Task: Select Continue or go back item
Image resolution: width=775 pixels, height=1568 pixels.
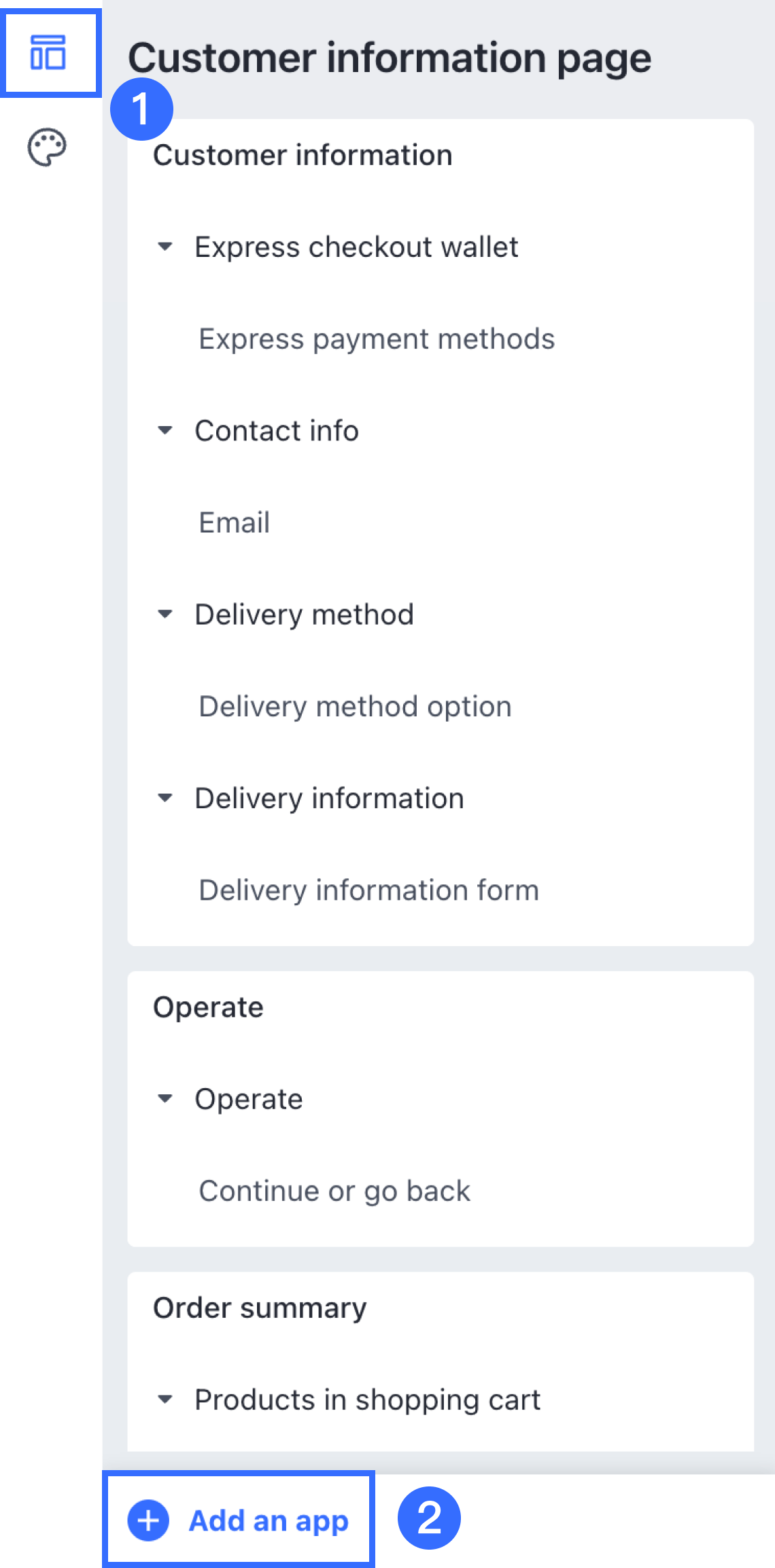Action: [x=334, y=1191]
